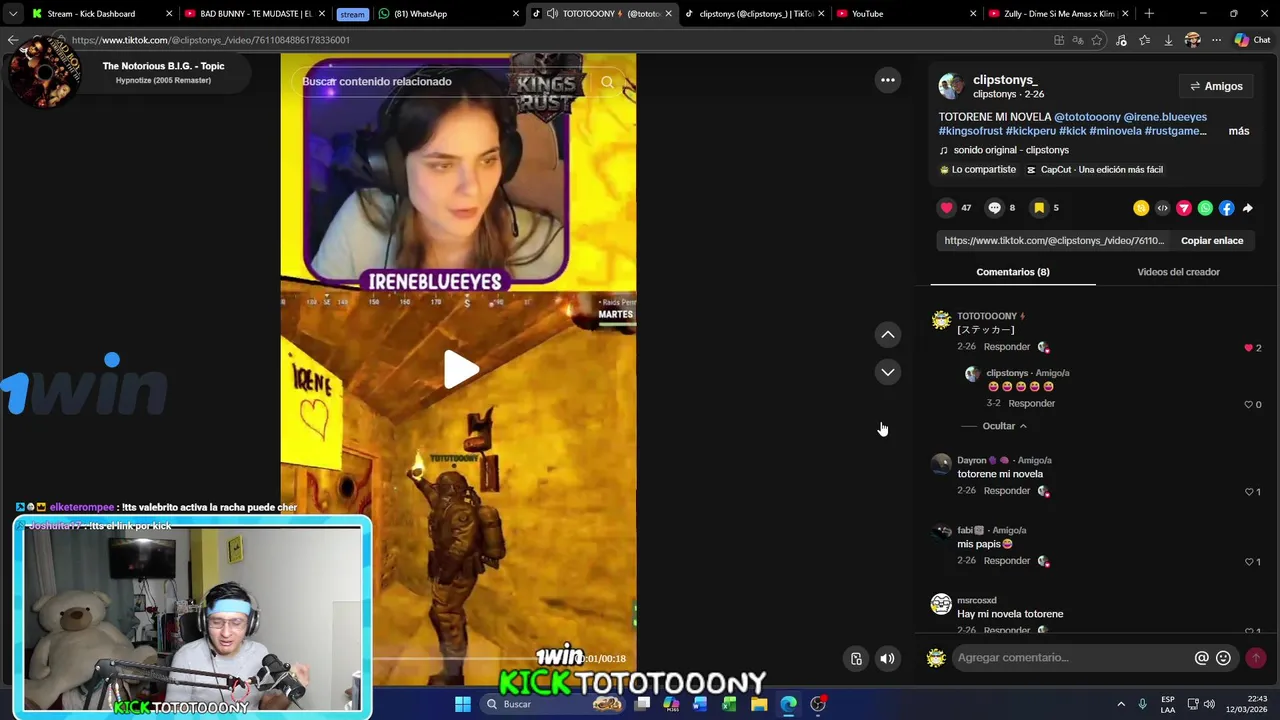
Task: Go to previous video with up chevron
Action: click(888, 334)
